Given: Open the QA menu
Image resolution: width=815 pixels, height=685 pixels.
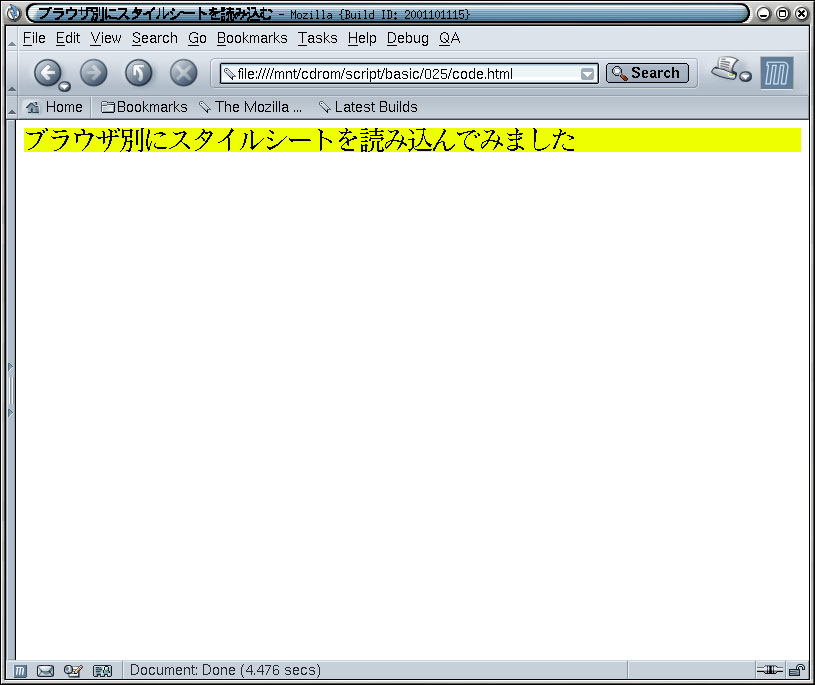Looking at the screenshot, I should coord(449,38).
